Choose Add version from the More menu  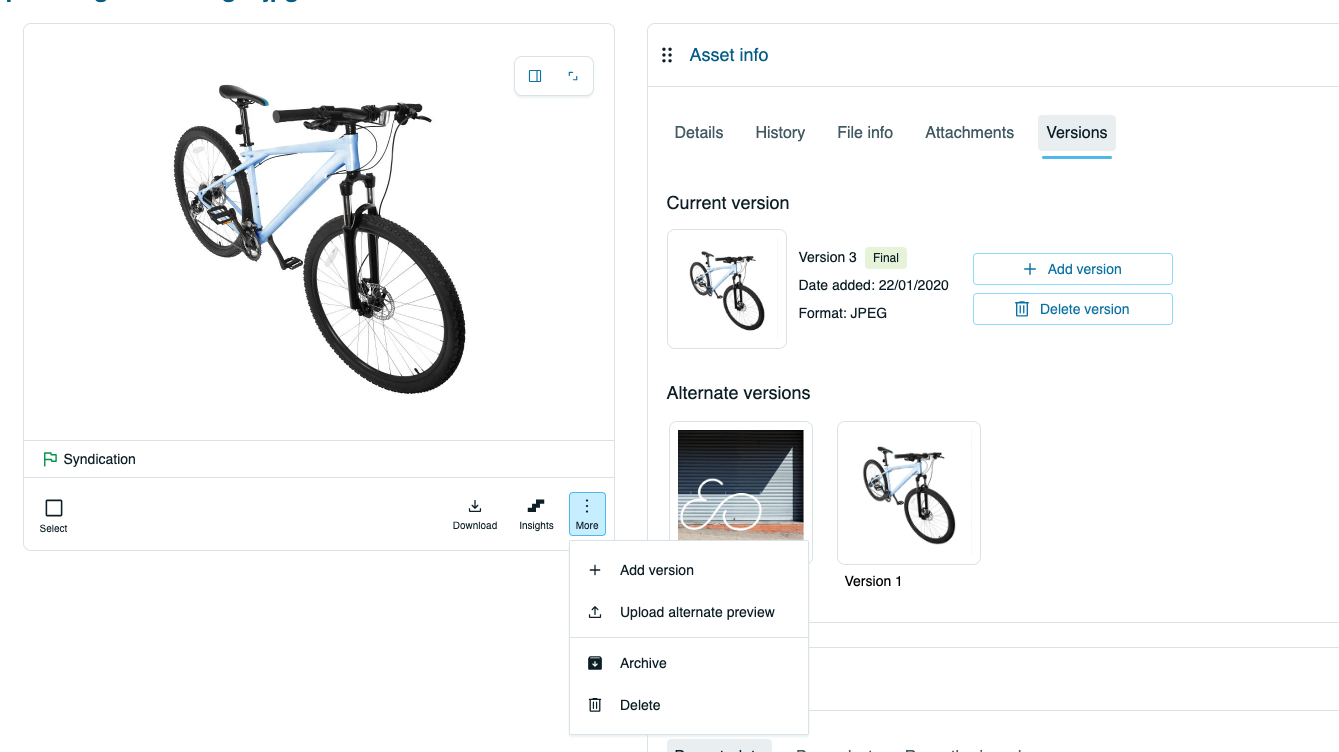coord(688,570)
